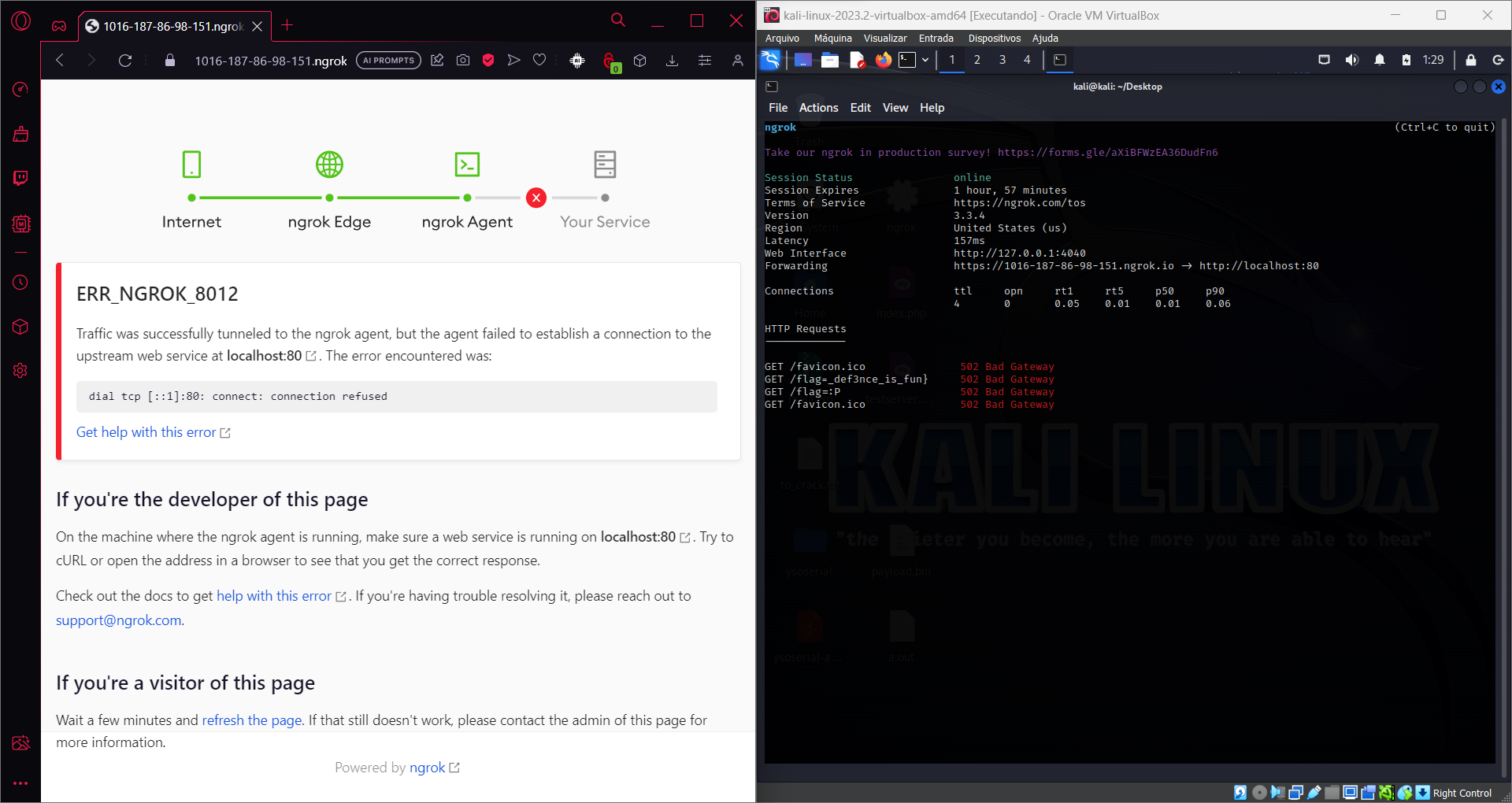Open VirtualBox Ajuda menu
Viewport: 1512px width, 803px height.
1045,38
